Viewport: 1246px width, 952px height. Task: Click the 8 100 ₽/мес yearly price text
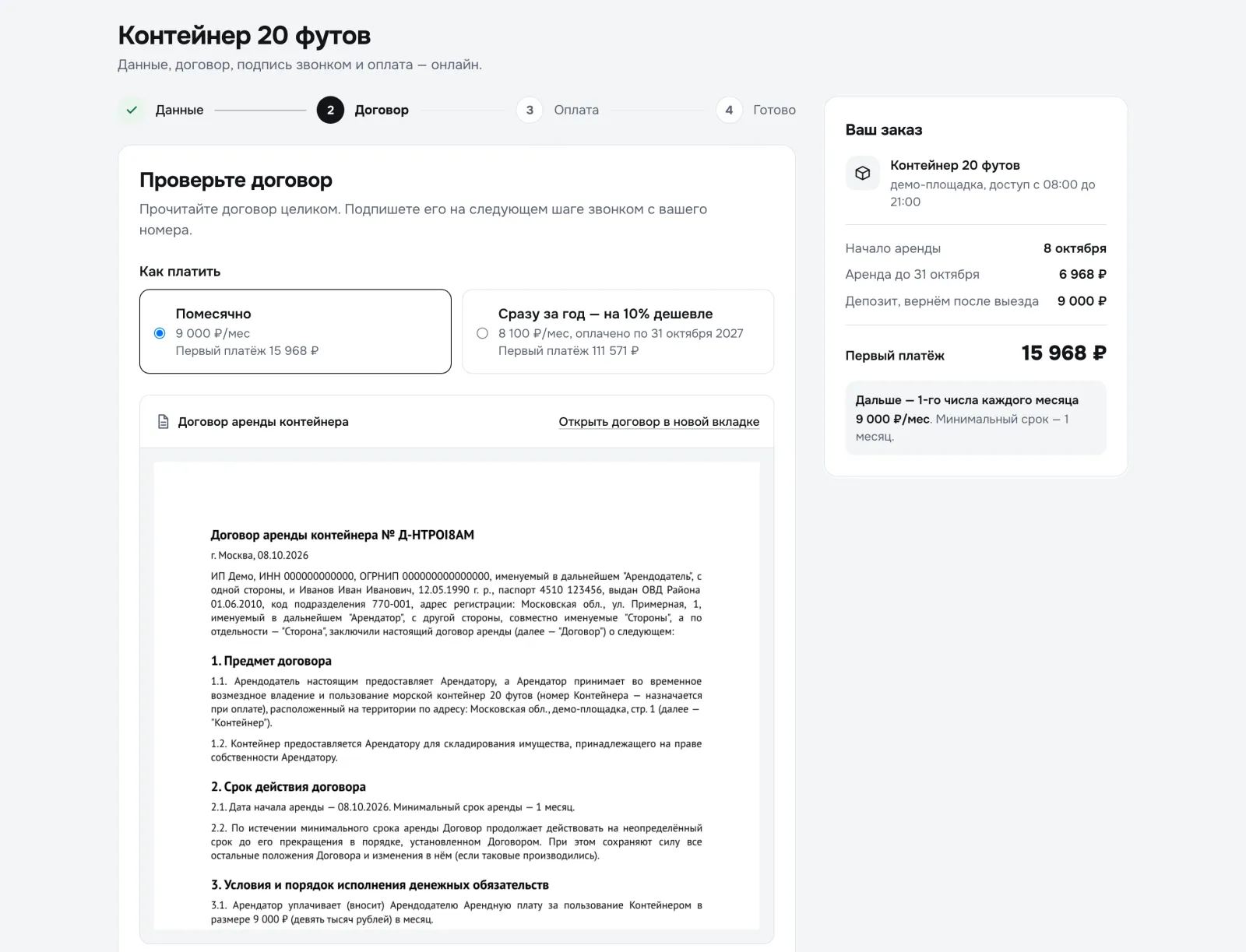click(621, 333)
